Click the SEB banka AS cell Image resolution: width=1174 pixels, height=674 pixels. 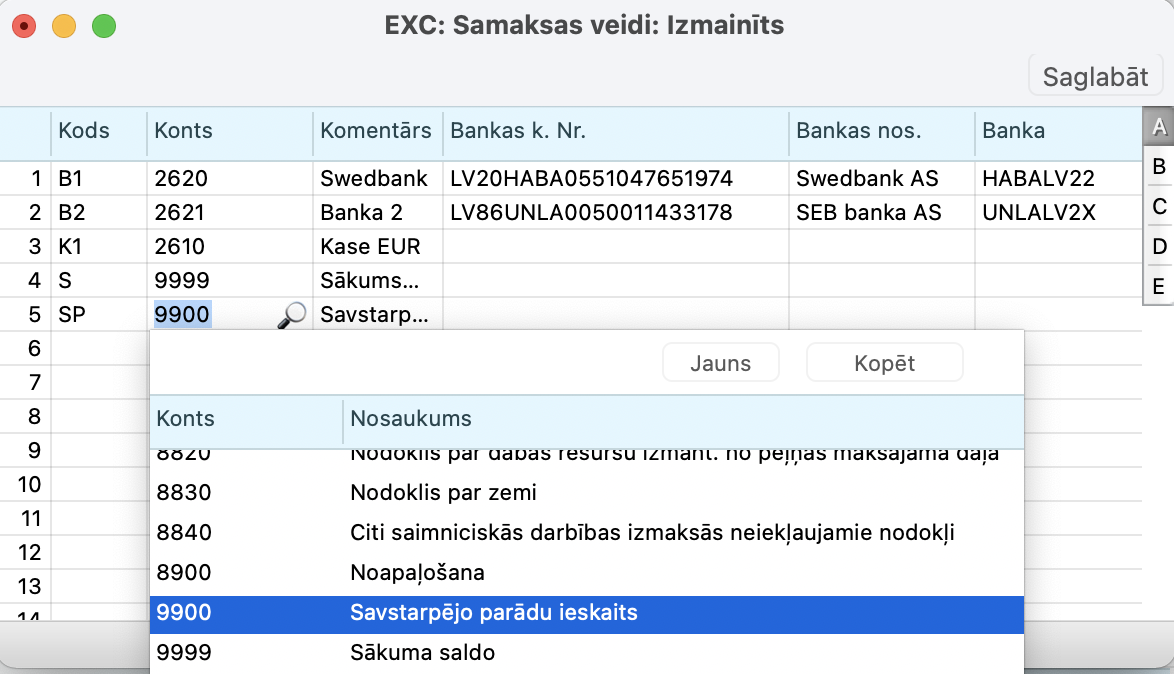[x=868, y=213]
